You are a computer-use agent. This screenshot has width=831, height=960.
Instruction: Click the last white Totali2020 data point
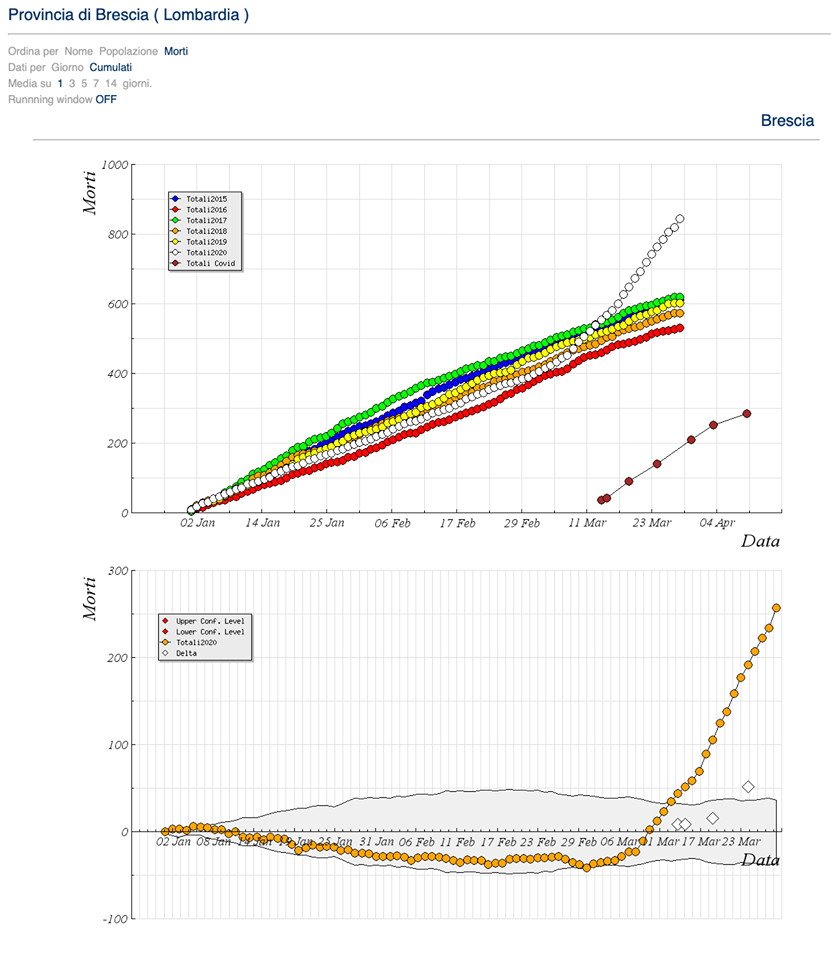click(x=680, y=218)
